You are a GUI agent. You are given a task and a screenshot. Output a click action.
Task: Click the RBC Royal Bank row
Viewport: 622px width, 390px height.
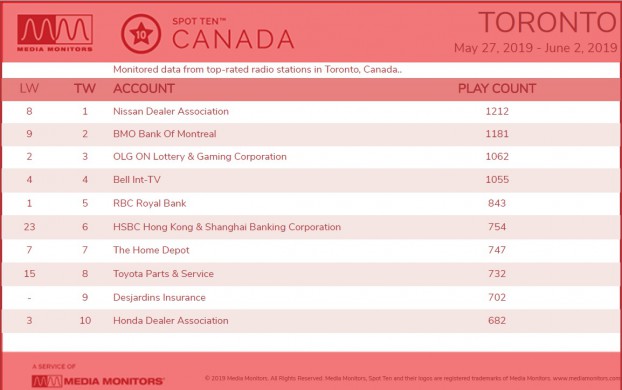[311, 204]
